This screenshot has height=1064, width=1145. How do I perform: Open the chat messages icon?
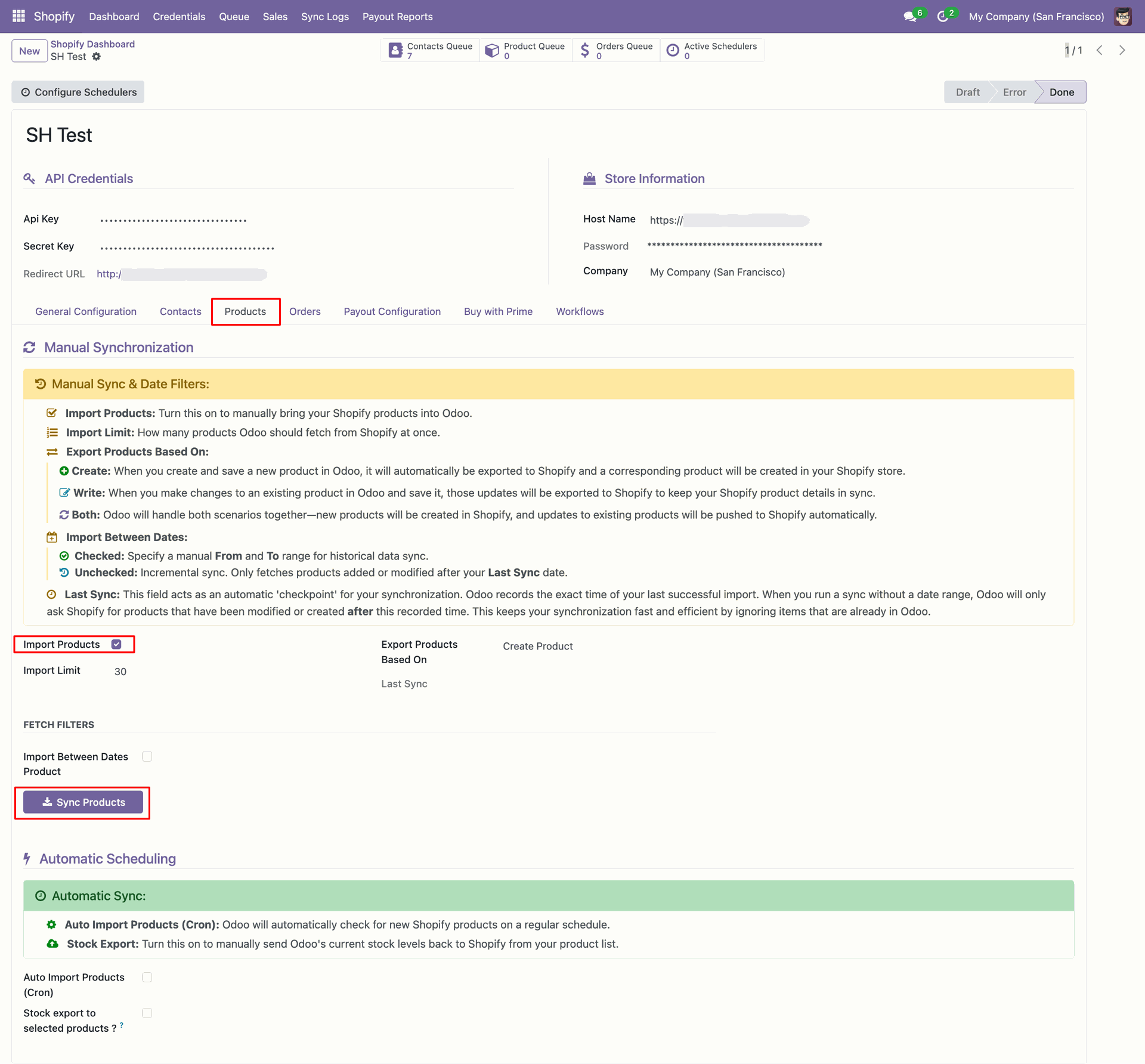pyautogui.click(x=910, y=17)
